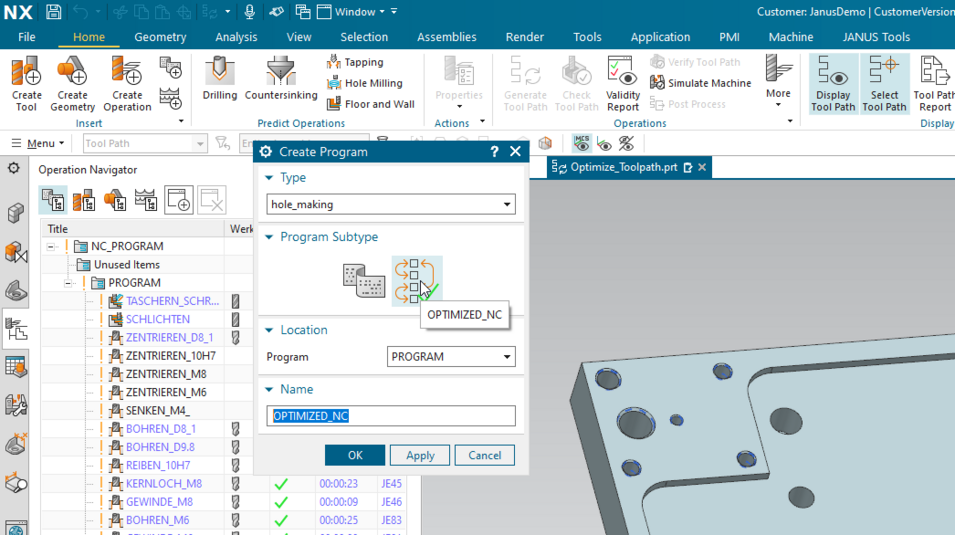This screenshot has width=955, height=535.
Task: Select the Hole Milling operation
Action: click(x=365, y=83)
